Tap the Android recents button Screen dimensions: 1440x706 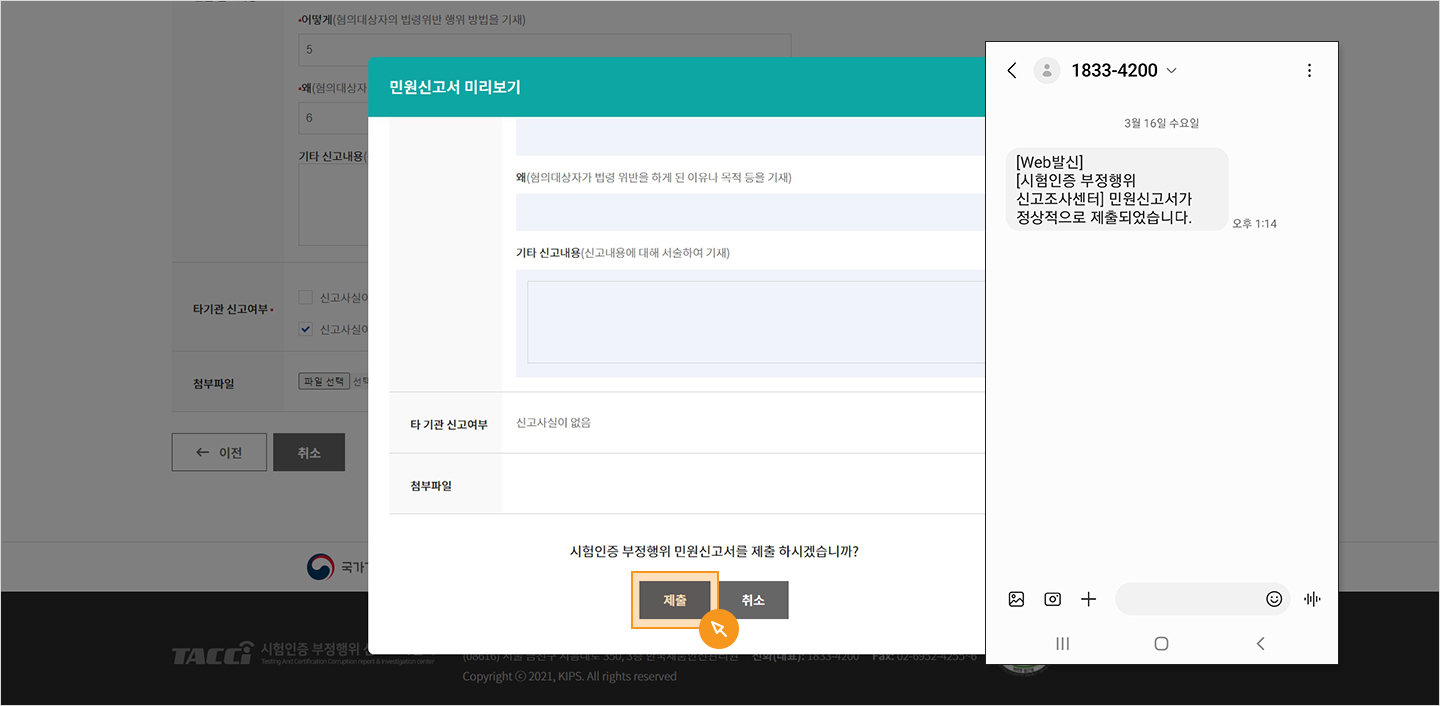coord(1062,643)
